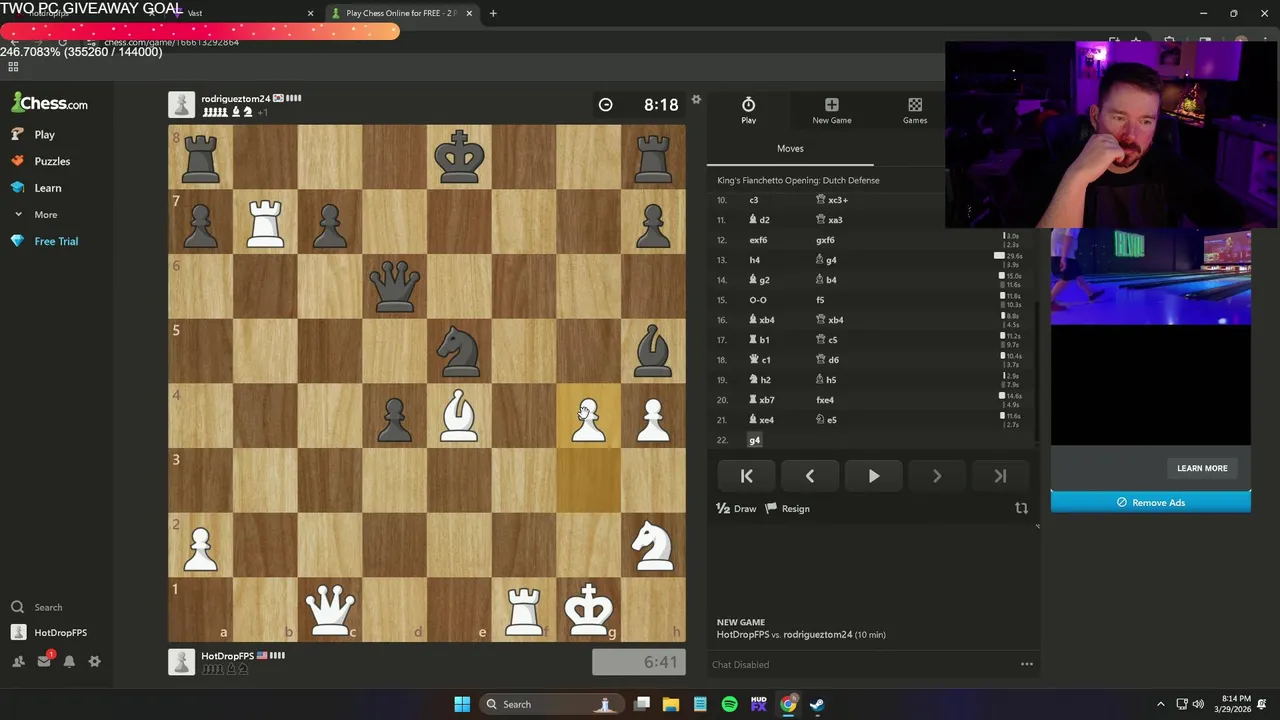Select move 22 g4 in list

tap(755, 440)
